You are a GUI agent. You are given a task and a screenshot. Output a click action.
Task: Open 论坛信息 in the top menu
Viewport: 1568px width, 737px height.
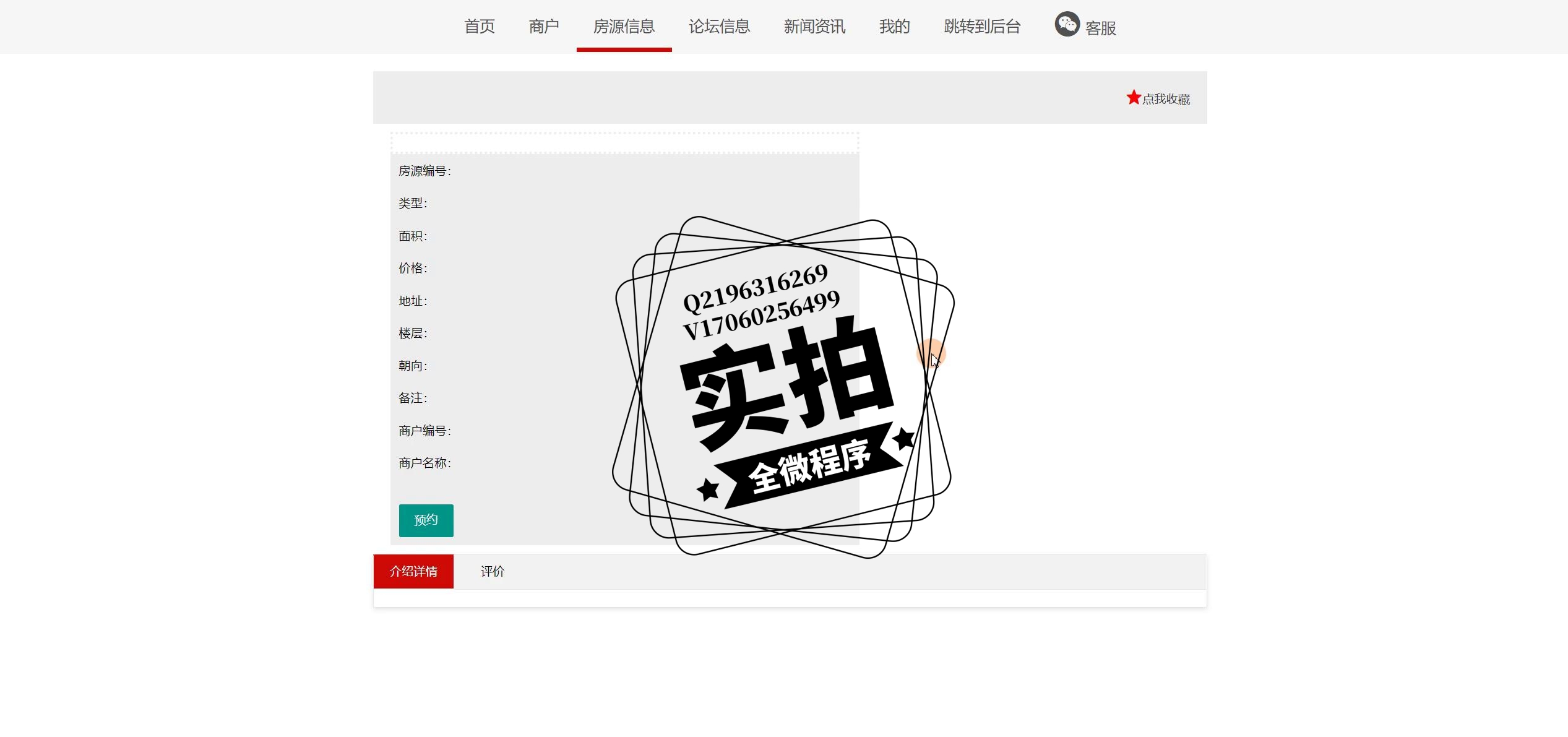(x=719, y=27)
